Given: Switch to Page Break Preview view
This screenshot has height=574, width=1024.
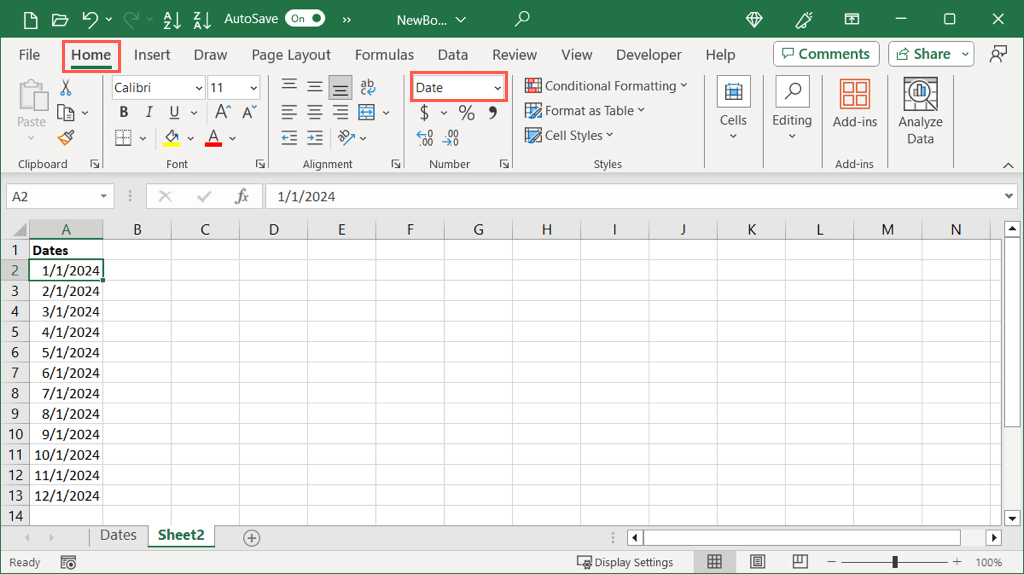Looking at the screenshot, I should 800,562.
